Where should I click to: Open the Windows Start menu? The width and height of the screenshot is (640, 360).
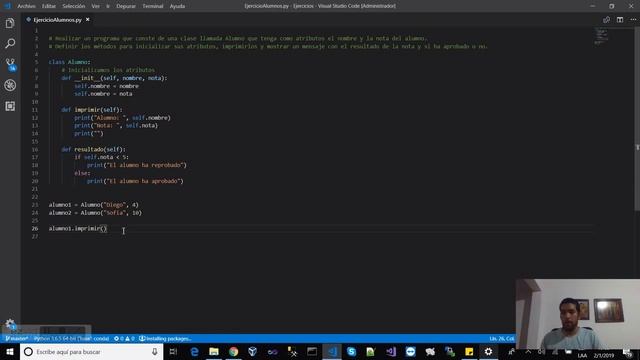[x=10, y=351]
